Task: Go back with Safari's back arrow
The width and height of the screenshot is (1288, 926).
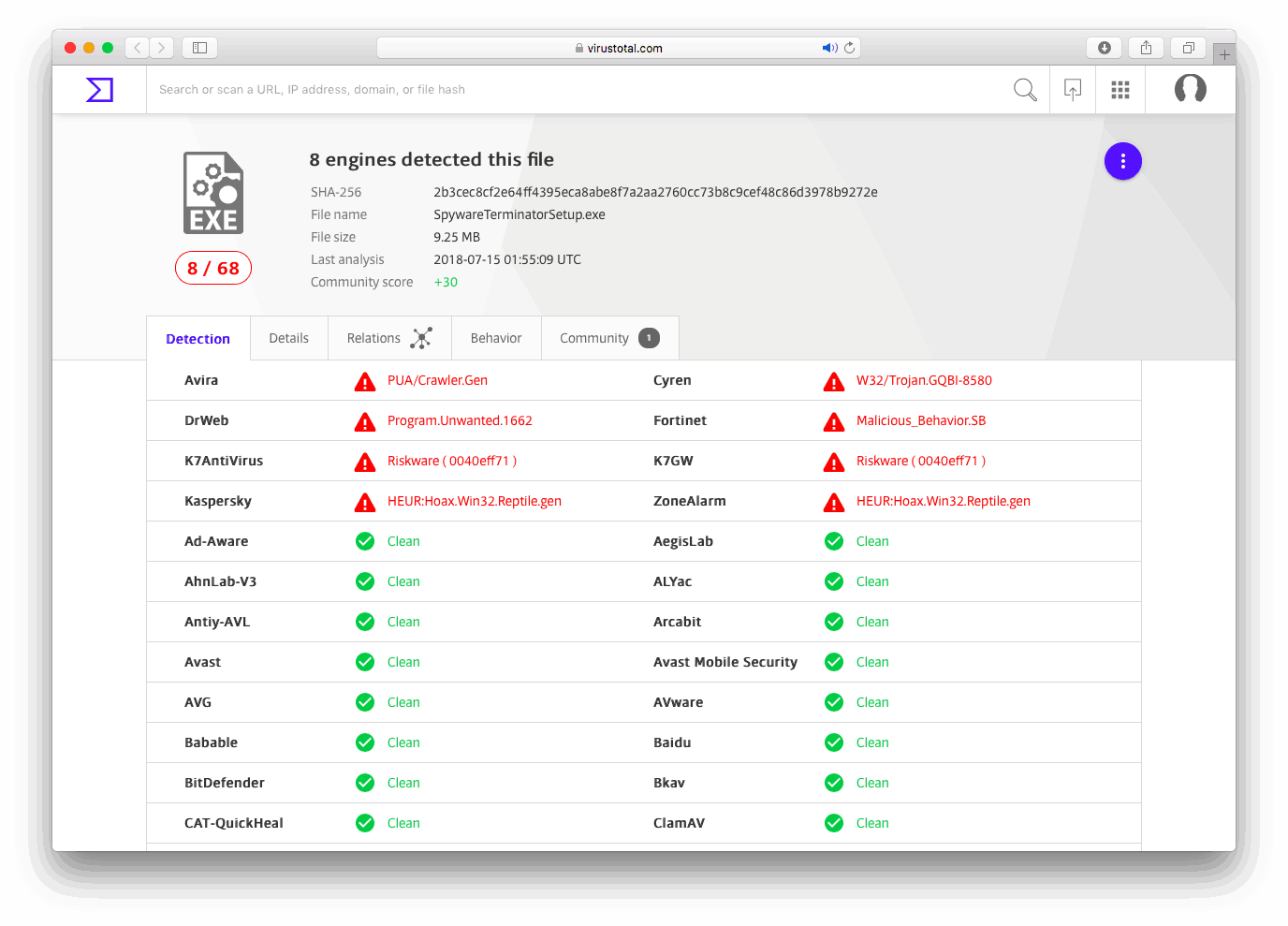Action: [138, 48]
